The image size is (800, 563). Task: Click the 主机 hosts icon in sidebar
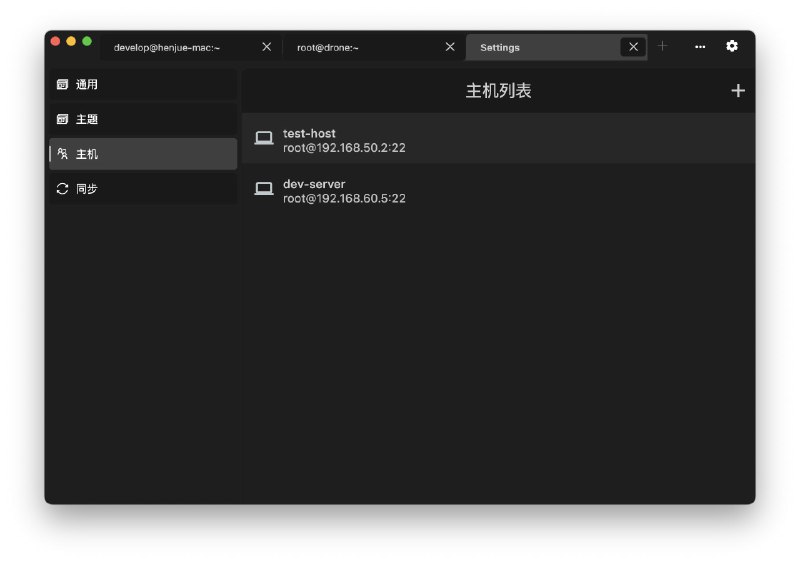click(62, 154)
